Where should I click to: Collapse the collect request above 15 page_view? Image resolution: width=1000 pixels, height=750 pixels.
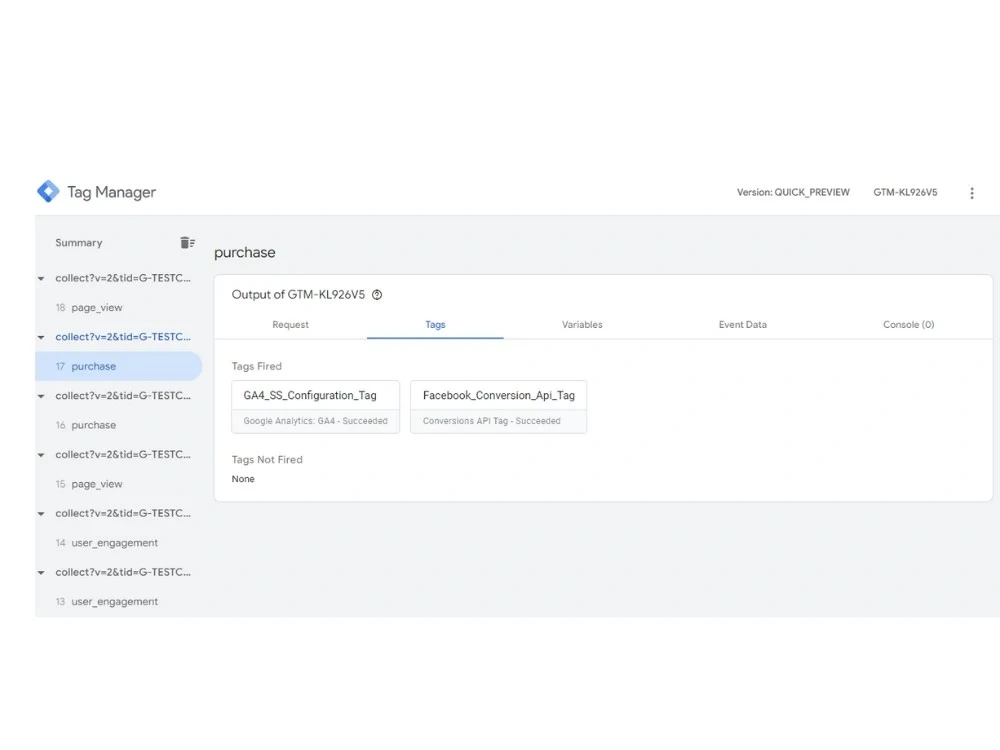[x=41, y=455]
